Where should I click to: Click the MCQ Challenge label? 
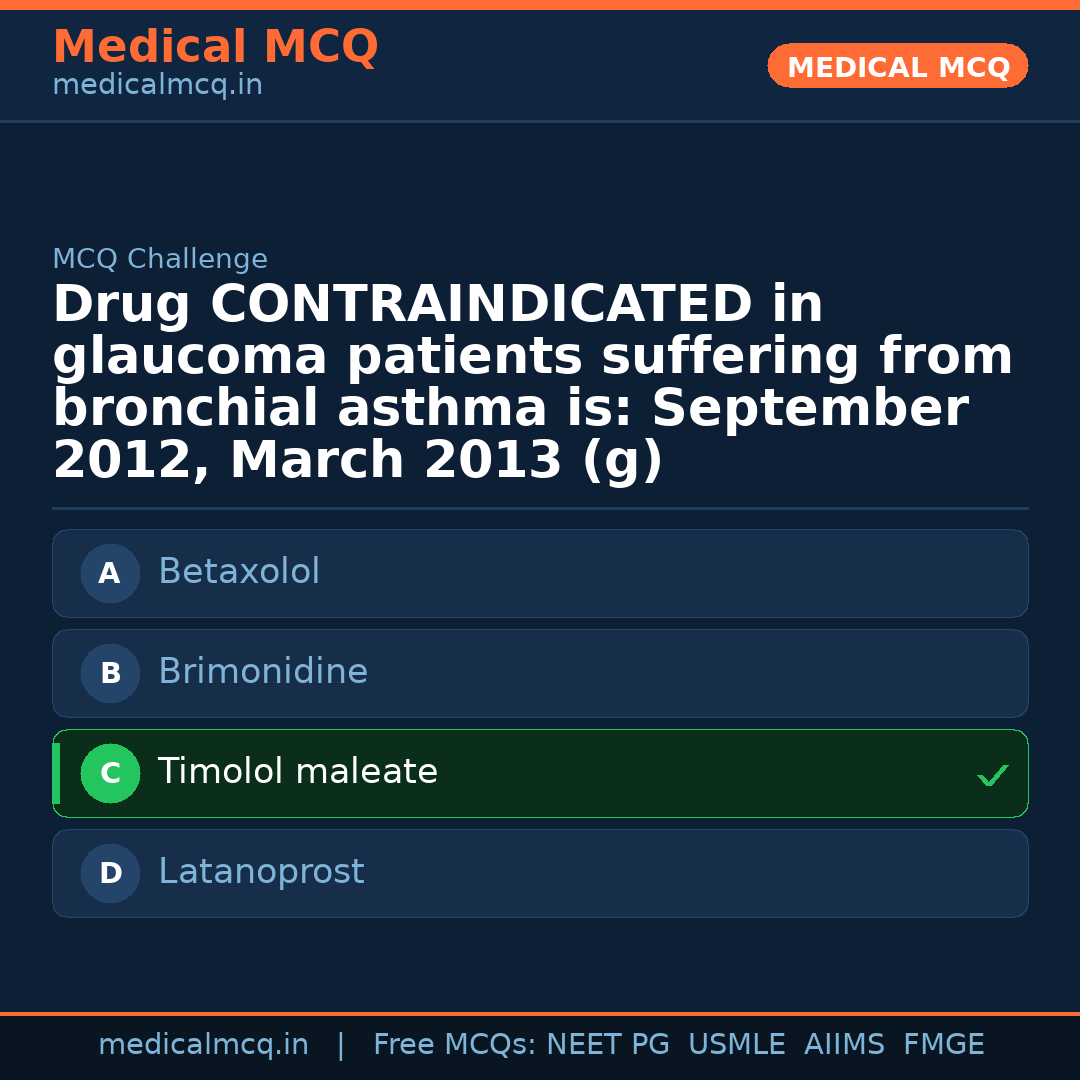coord(160,260)
